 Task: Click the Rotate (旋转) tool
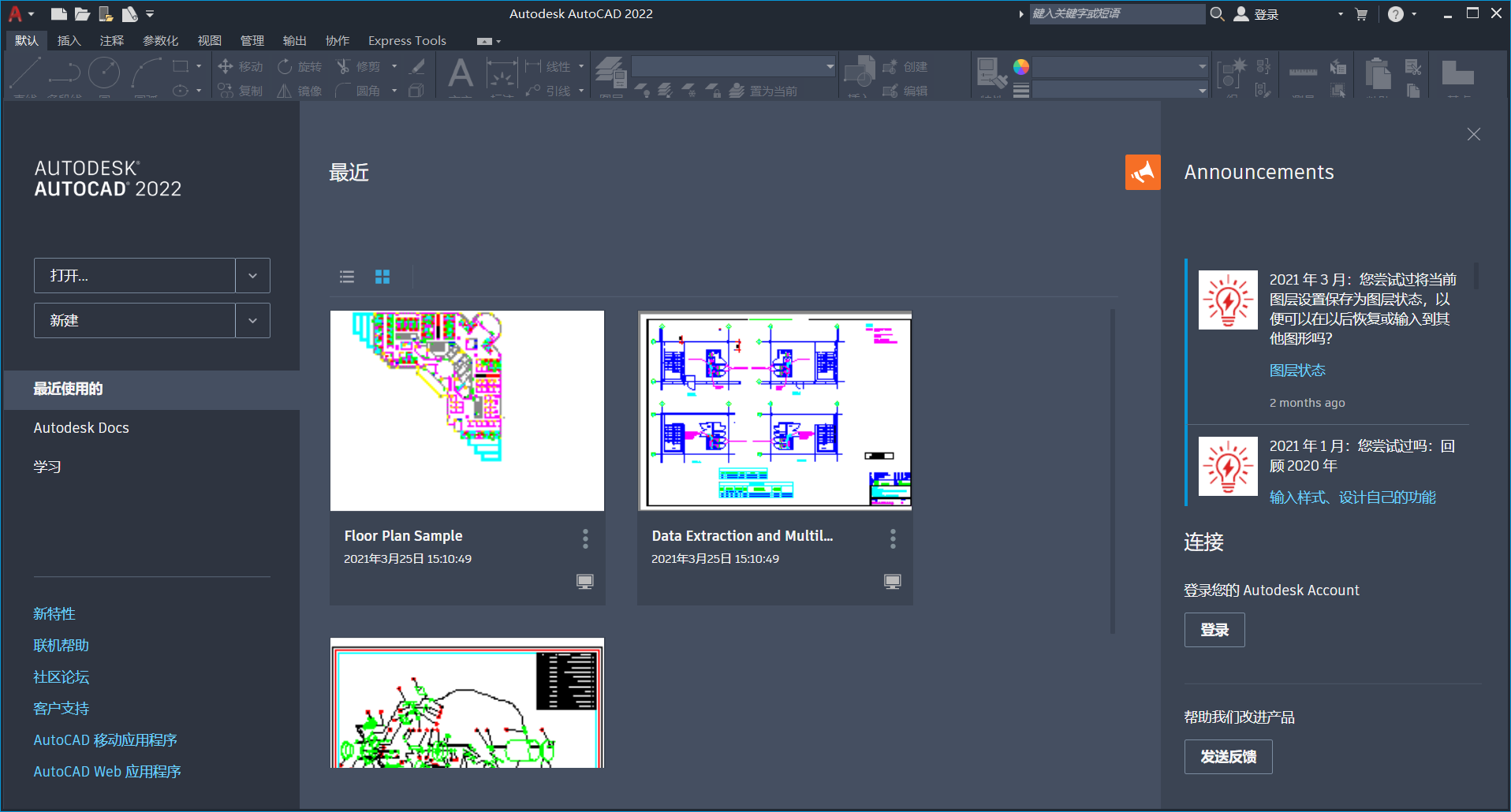[300, 66]
